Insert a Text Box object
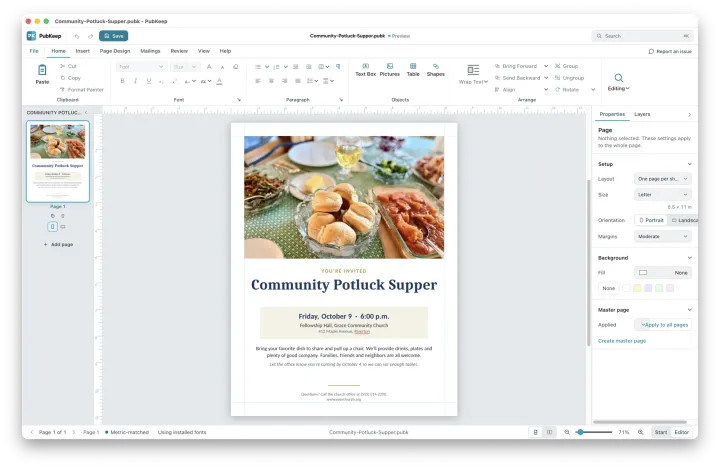 (366, 70)
